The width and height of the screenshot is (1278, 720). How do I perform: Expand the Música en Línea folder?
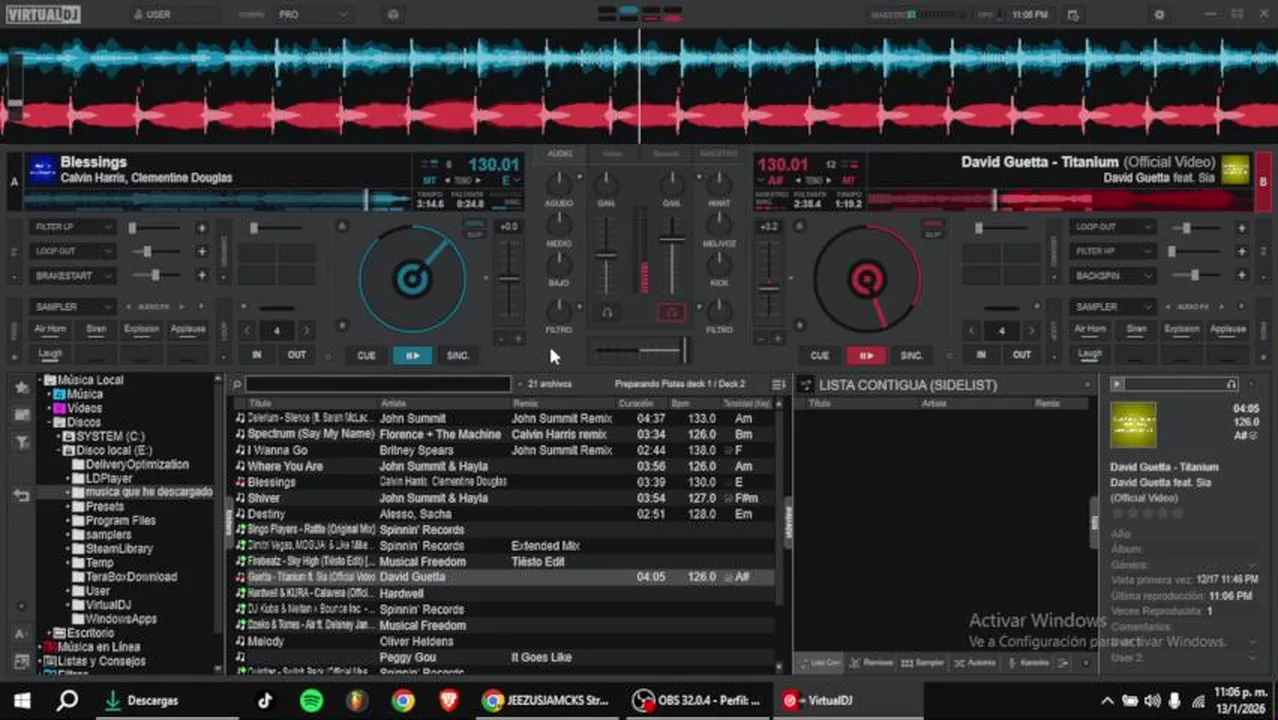click(41, 647)
